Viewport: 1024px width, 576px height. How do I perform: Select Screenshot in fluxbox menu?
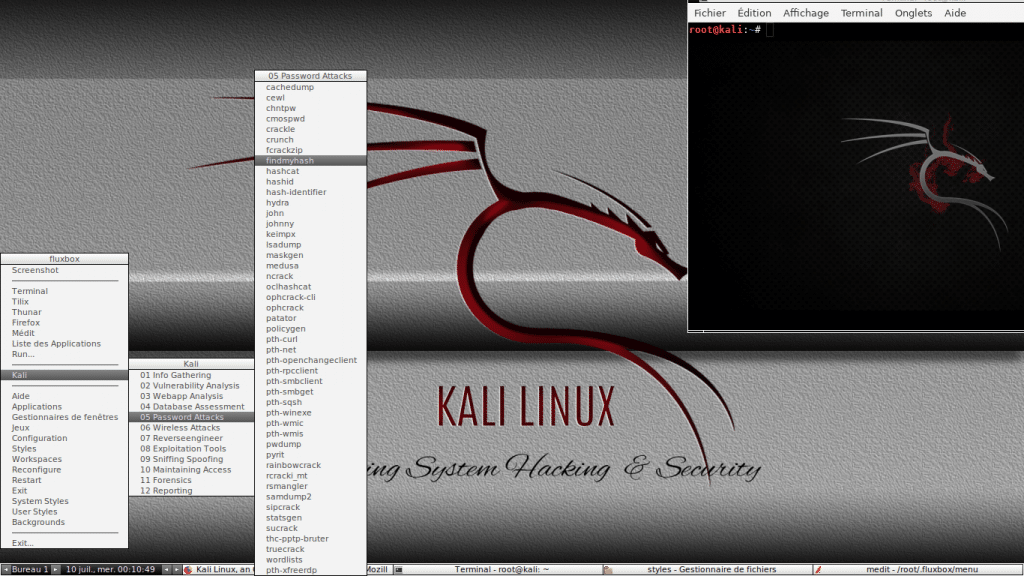(x=64, y=270)
